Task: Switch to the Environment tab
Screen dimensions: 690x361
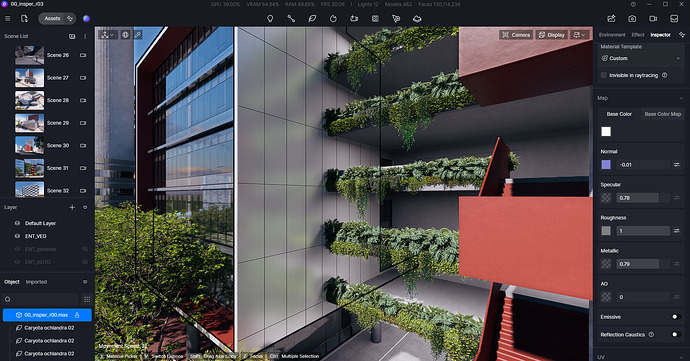Action: click(x=612, y=35)
